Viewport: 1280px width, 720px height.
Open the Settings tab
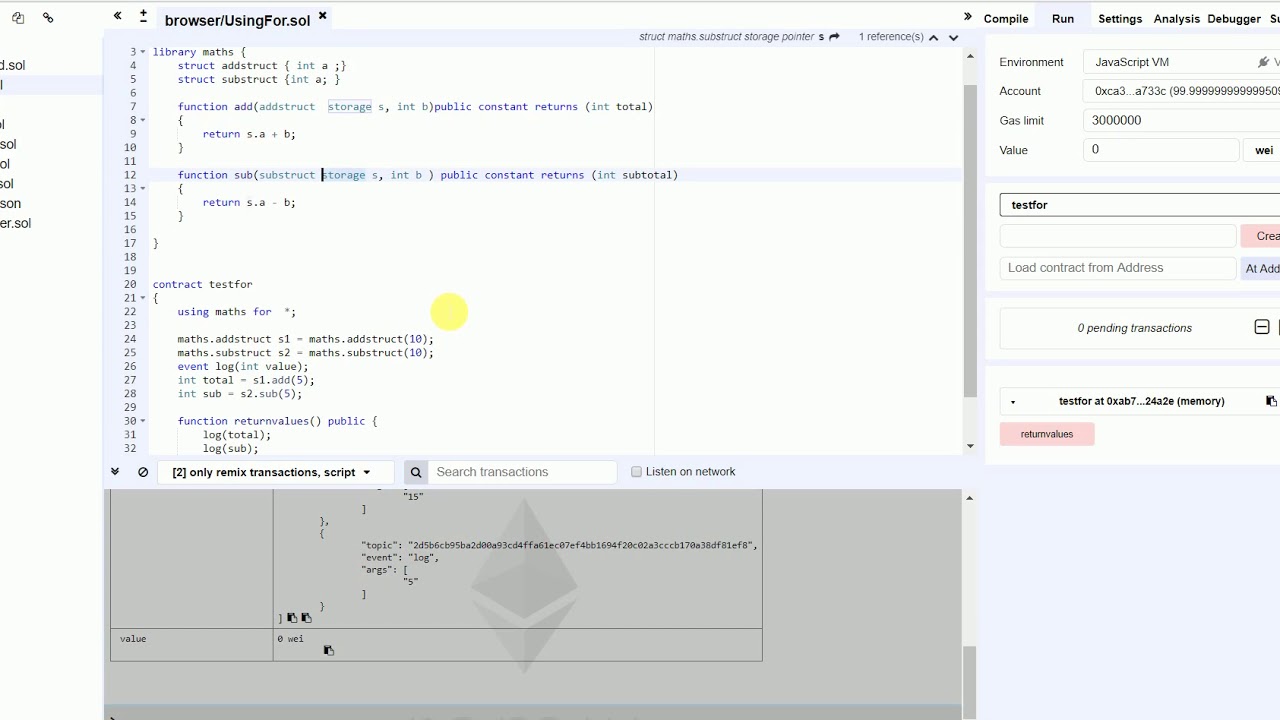[x=1120, y=19]
